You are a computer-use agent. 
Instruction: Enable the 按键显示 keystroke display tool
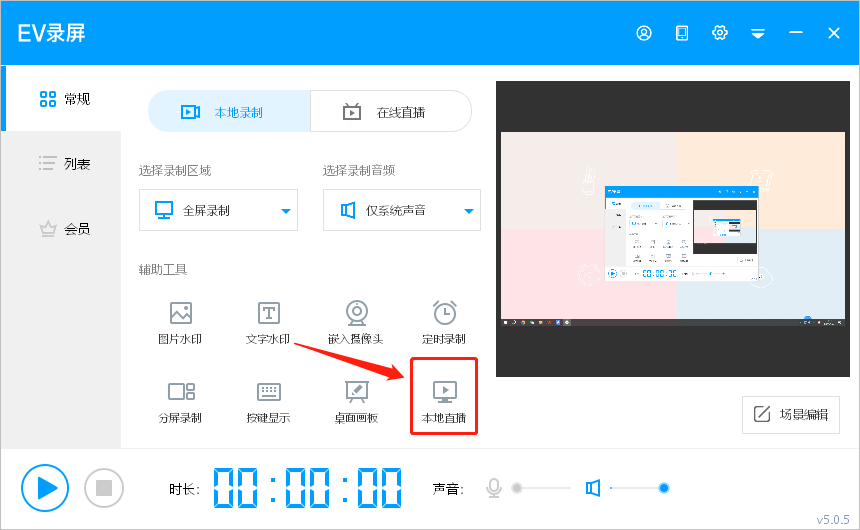[268, 392]
